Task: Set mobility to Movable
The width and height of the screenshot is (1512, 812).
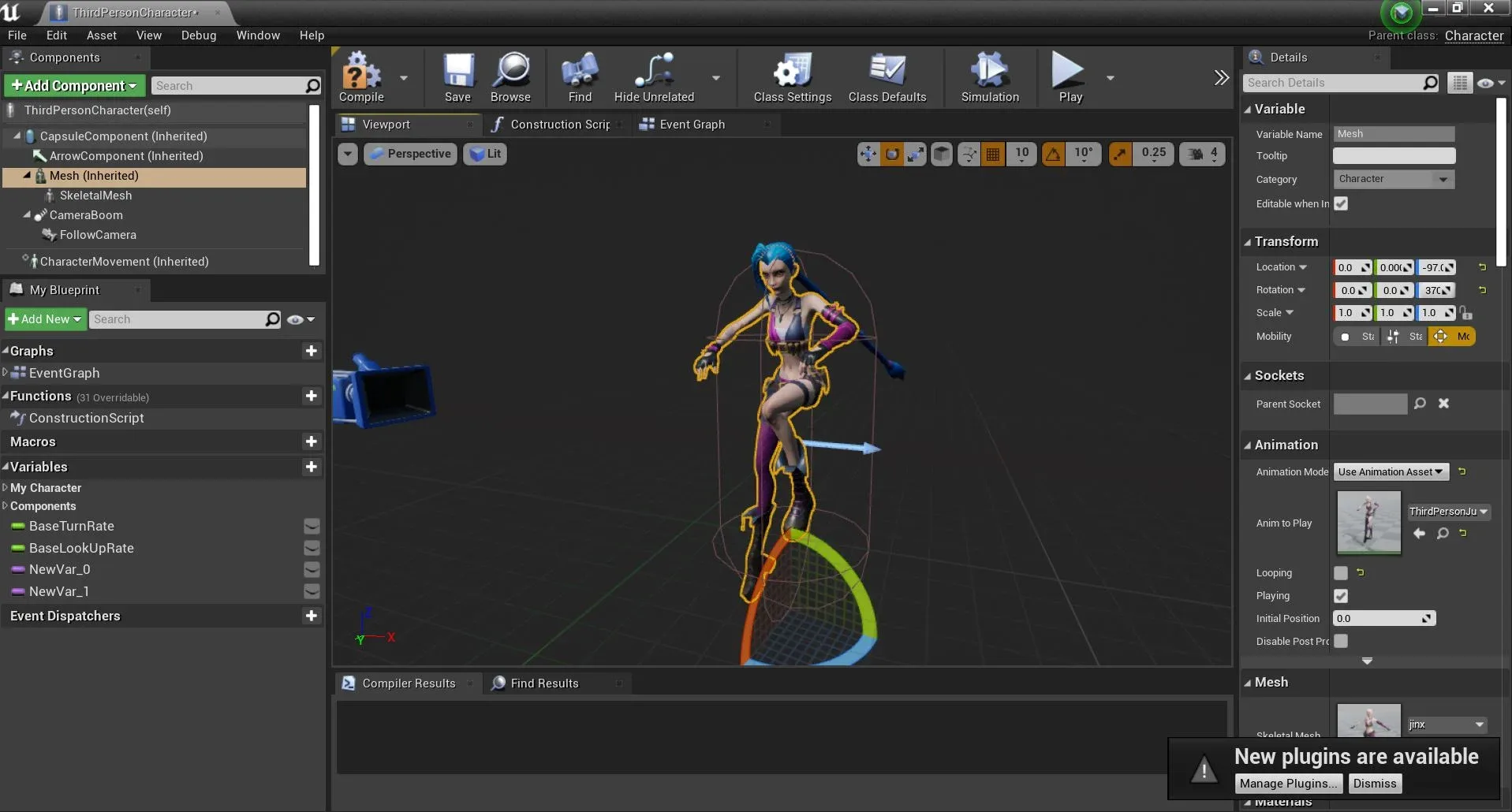Action: coord(1451,337)
